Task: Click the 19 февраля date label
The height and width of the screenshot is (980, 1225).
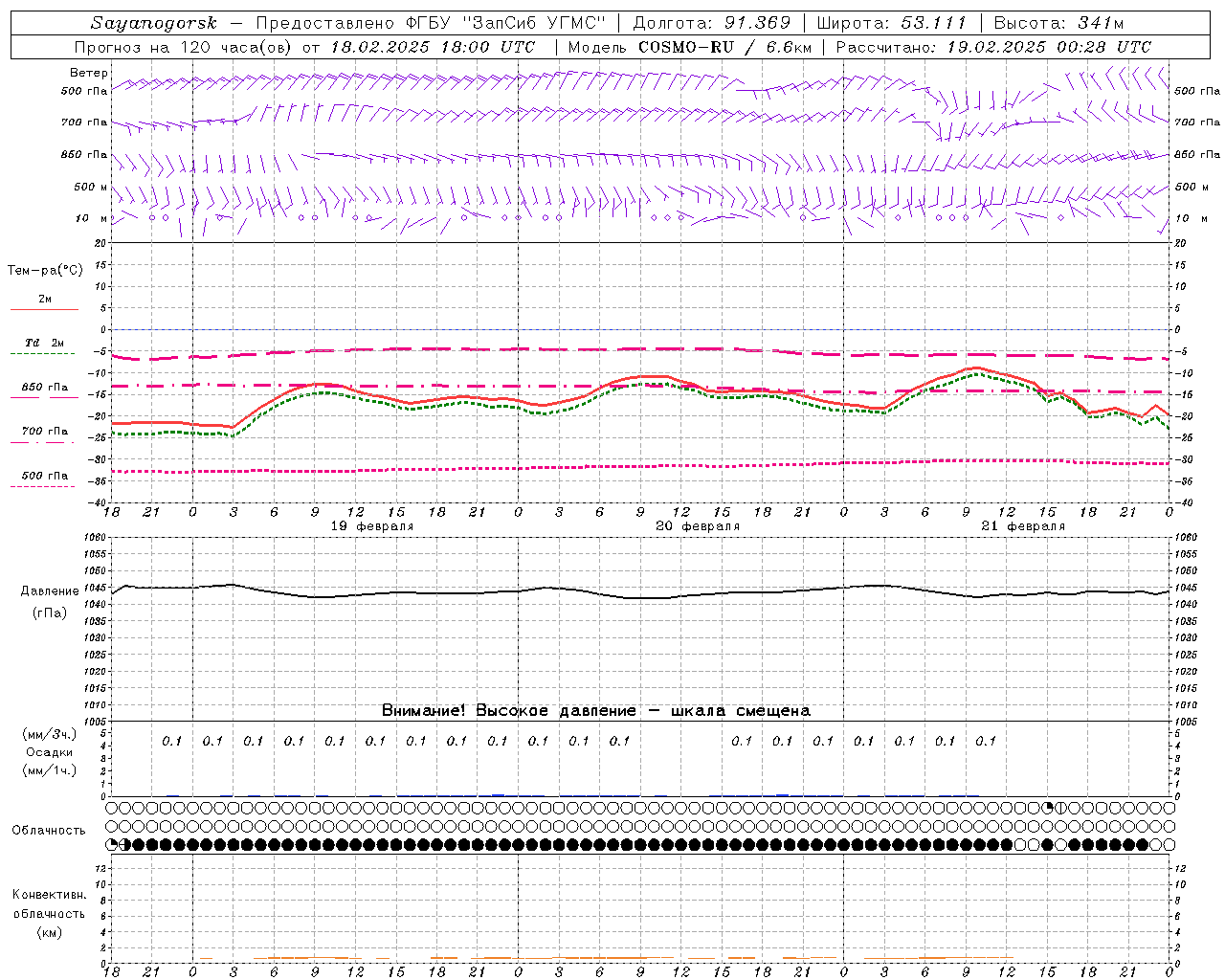Action: point(372,526)
